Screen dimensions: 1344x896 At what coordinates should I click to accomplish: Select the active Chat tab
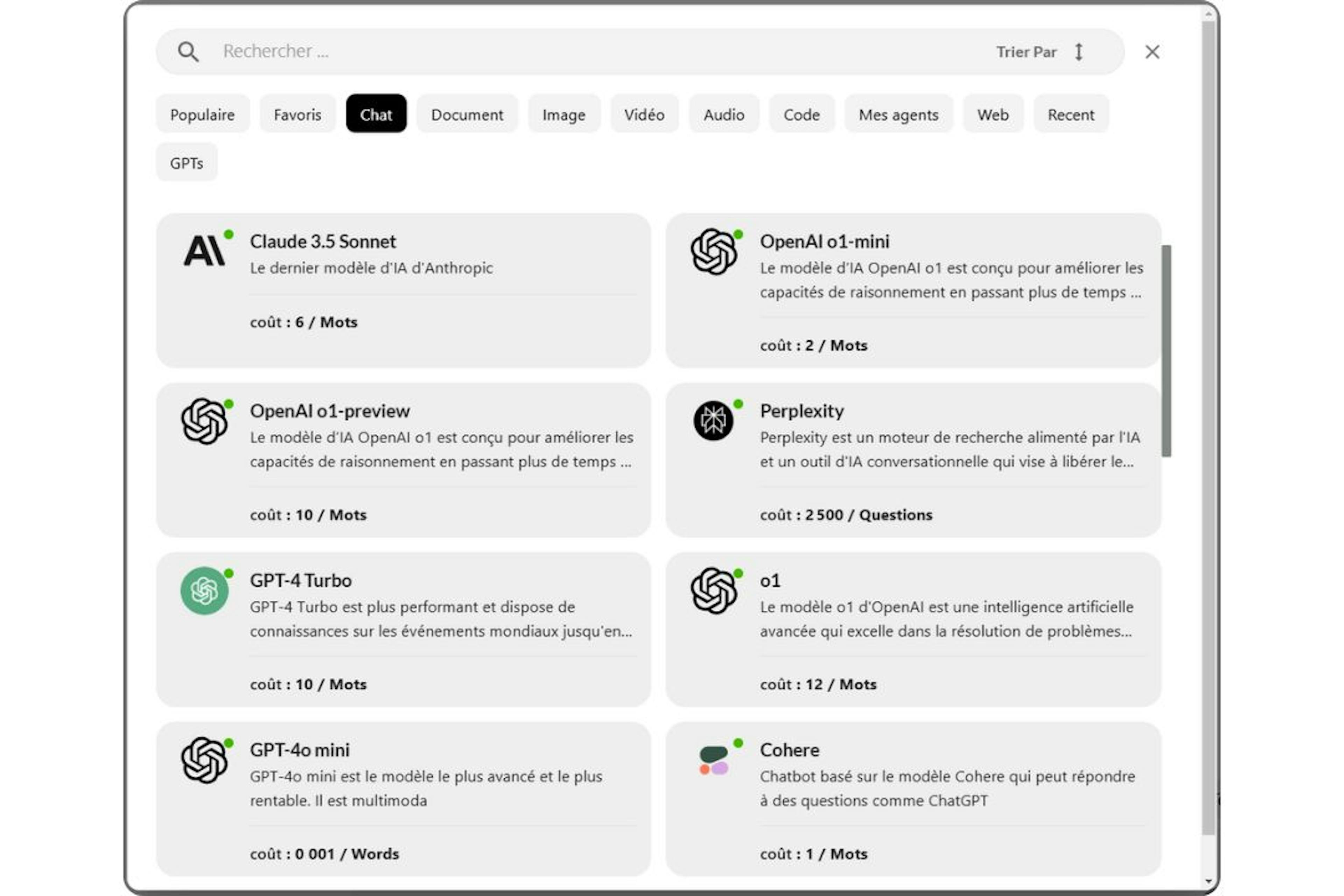pos(376,114)
